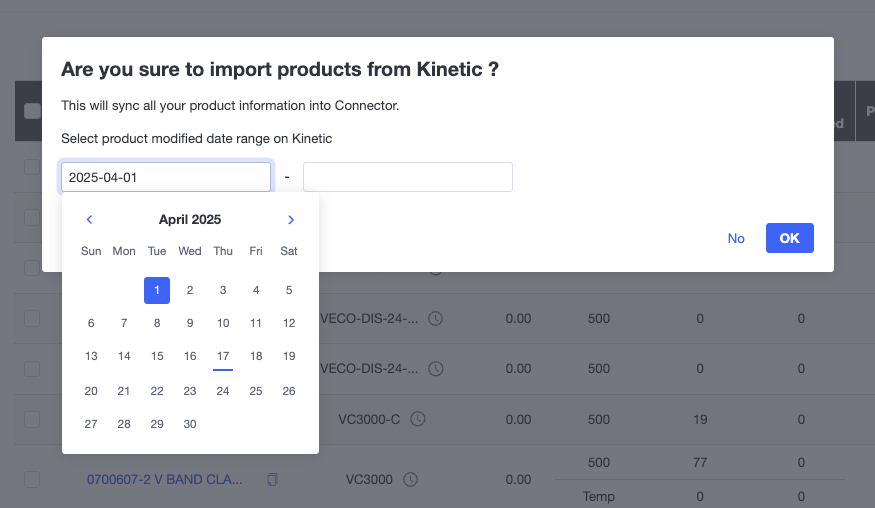This screenshot has height=508, width=875.
Task: Click the empty end date input field
Action: 408,177
